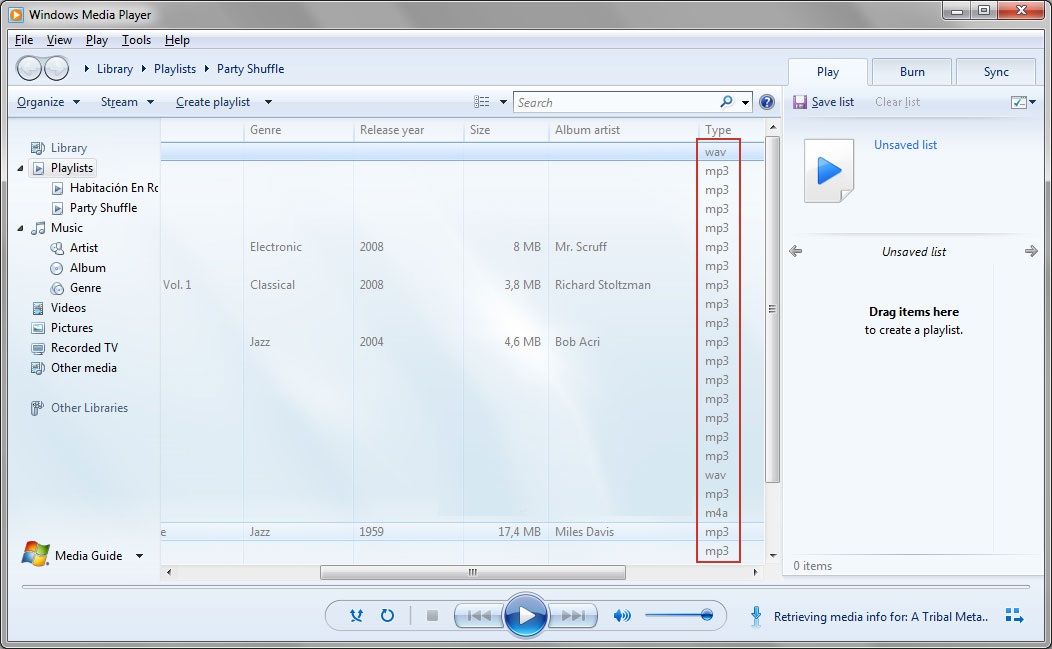
Task: Open the list options checkmark icon
Action: click(x=1018, y=102)
